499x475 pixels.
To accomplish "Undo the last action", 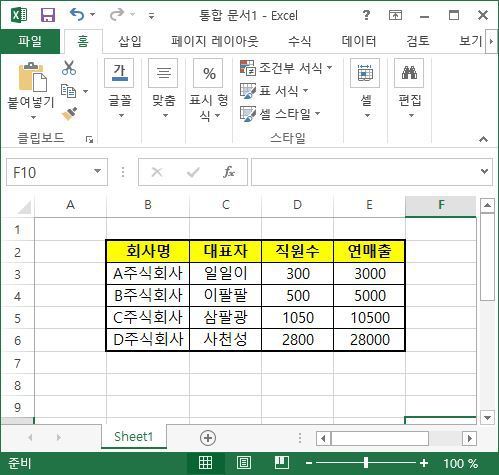I will pos(77,15).
